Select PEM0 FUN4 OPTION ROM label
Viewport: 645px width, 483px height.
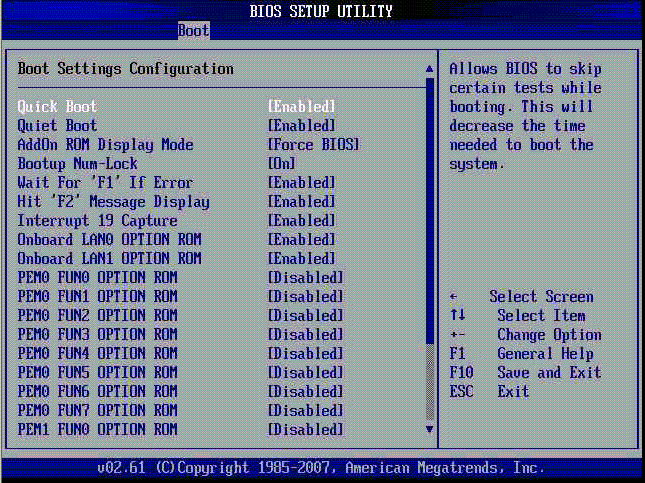coord(97,353)
